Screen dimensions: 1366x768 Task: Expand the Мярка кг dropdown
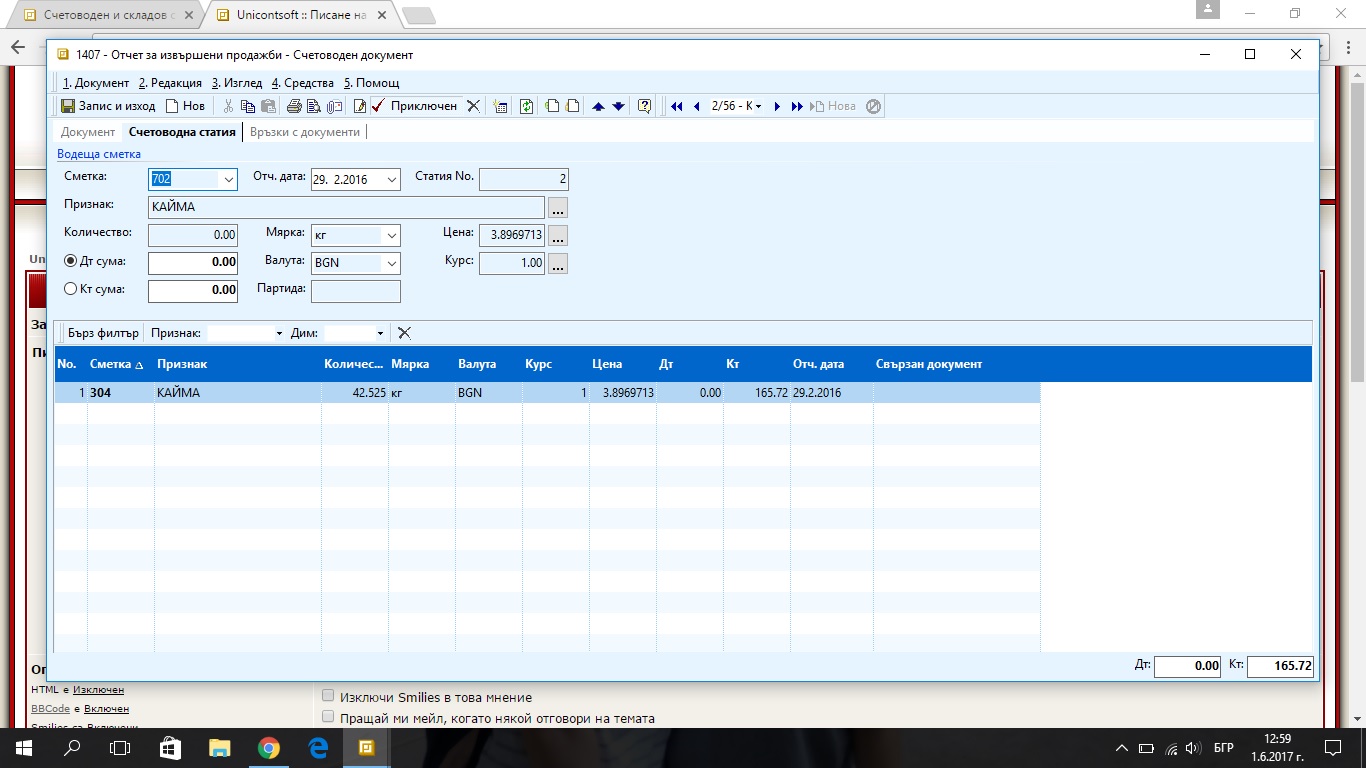391,236
